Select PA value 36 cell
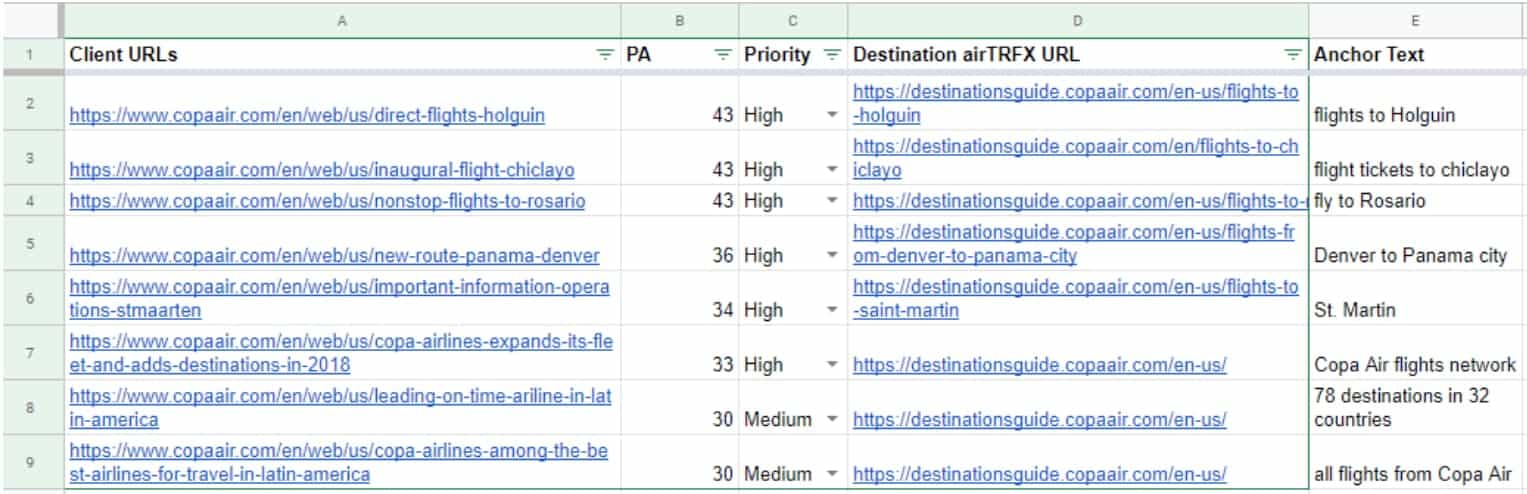 (x=680, y=243)
